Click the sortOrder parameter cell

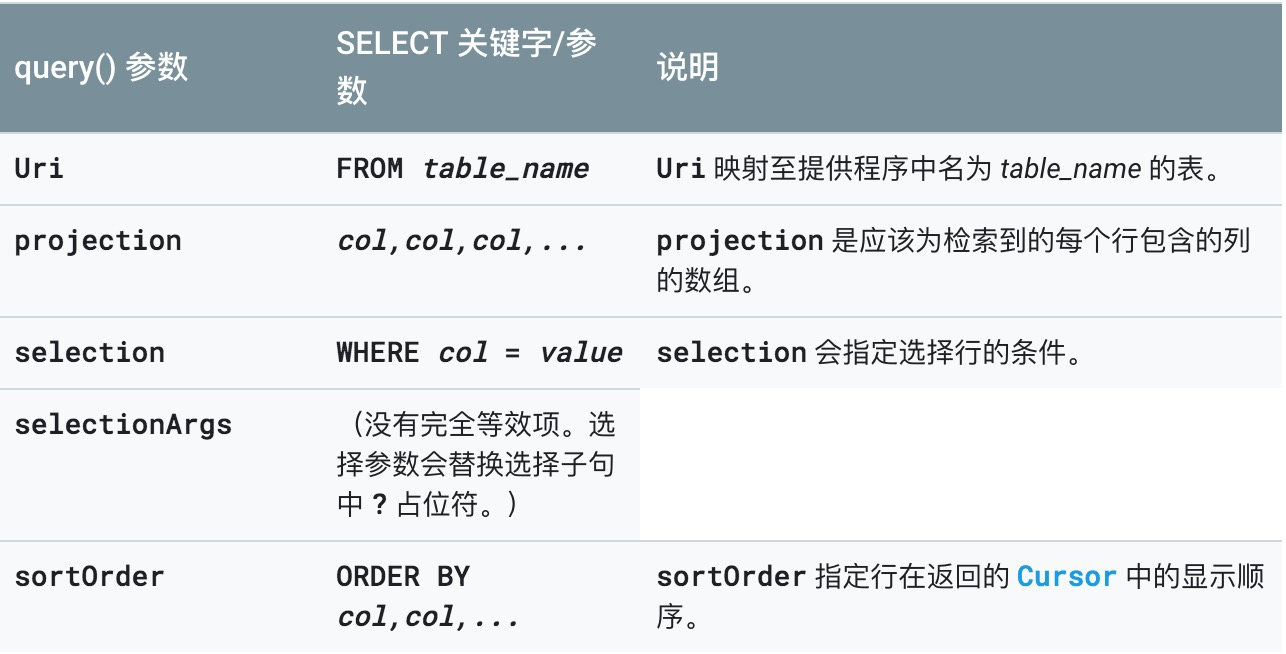[89, 577]
